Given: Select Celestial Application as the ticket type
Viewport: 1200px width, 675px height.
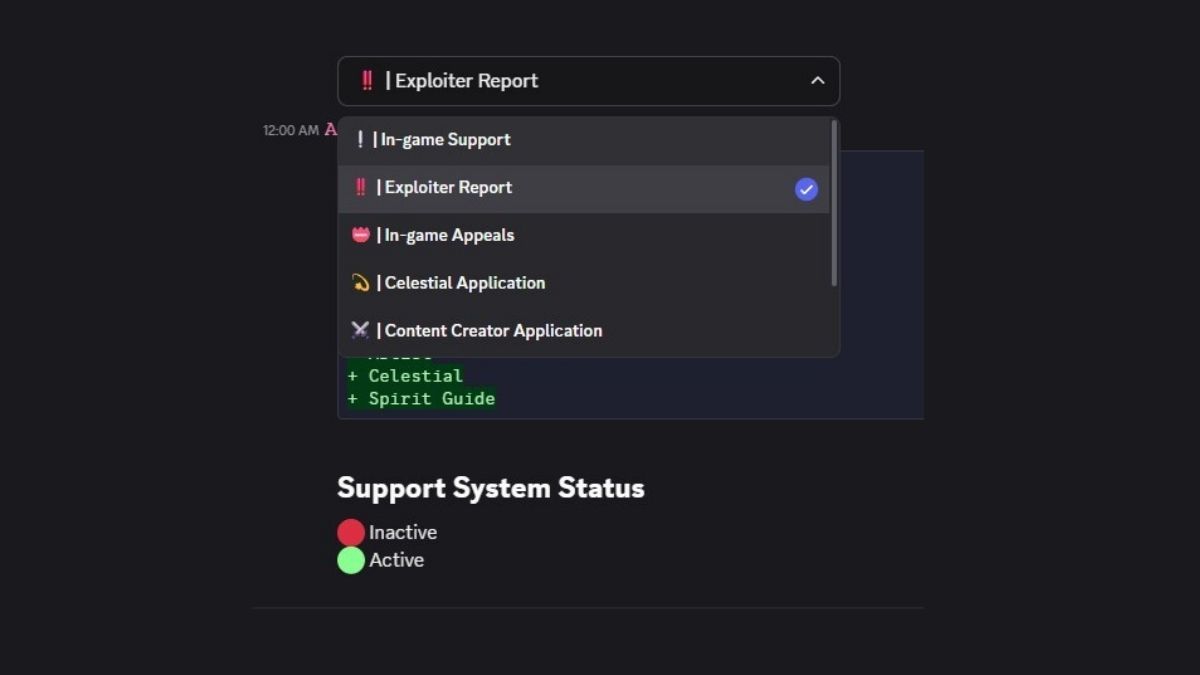Looking at the screenshot, I should 465,283.
